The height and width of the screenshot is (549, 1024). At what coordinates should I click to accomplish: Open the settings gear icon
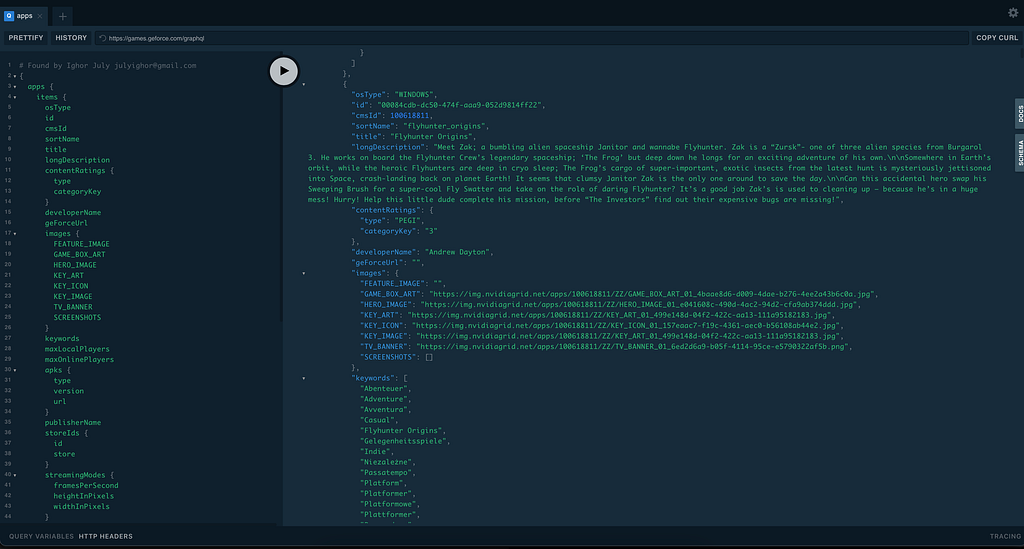click(1013, 12)
